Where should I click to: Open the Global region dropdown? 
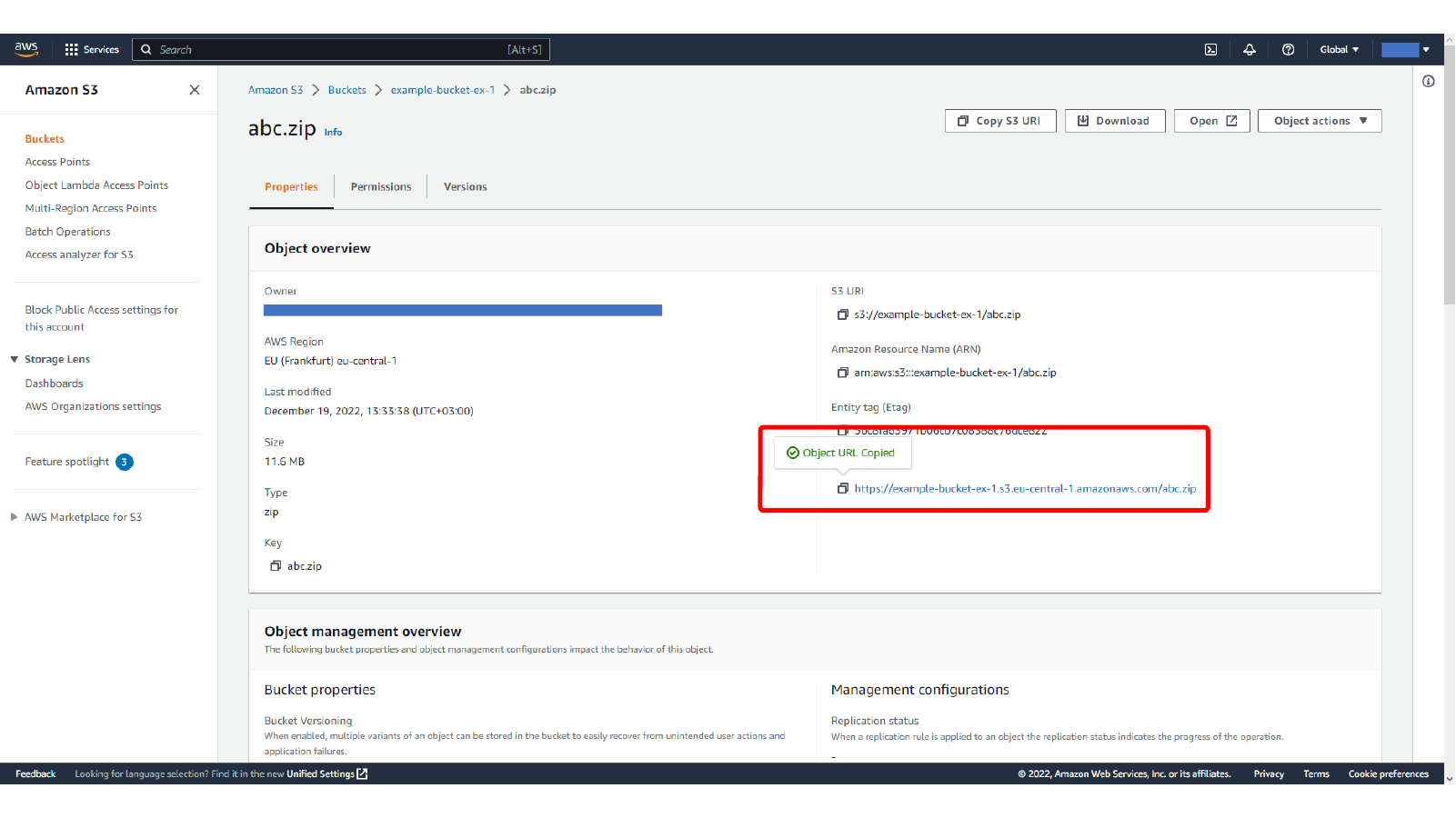tap(1340, 50)
